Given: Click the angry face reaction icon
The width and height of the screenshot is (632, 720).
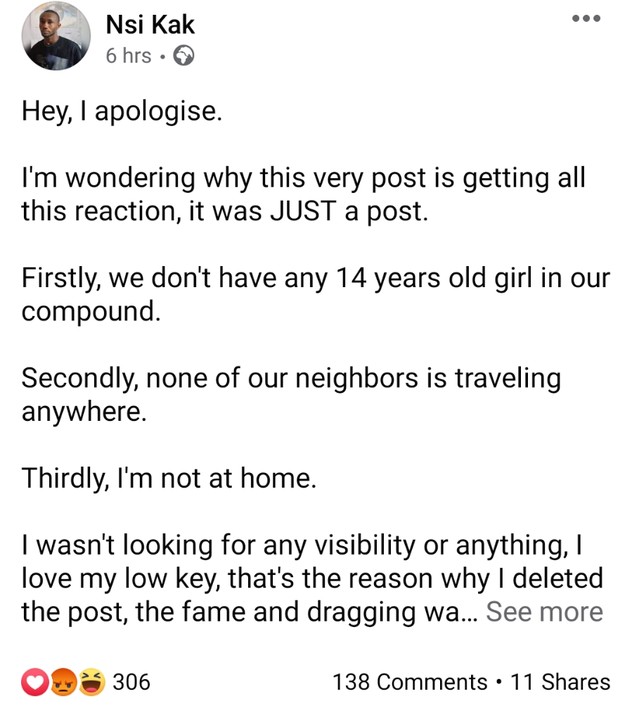Looking at the screenshot, I should pos(63,683).
